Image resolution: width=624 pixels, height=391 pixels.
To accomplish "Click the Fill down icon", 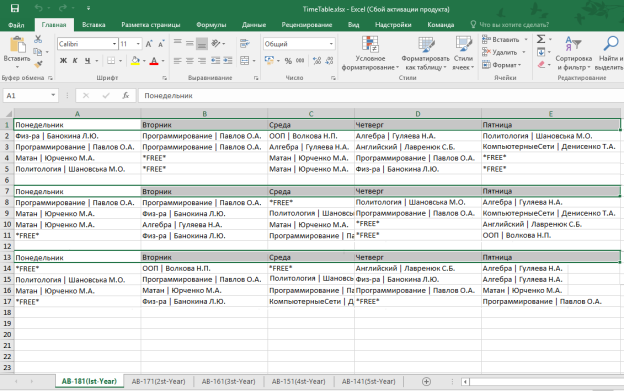I will tap(541, 52).
